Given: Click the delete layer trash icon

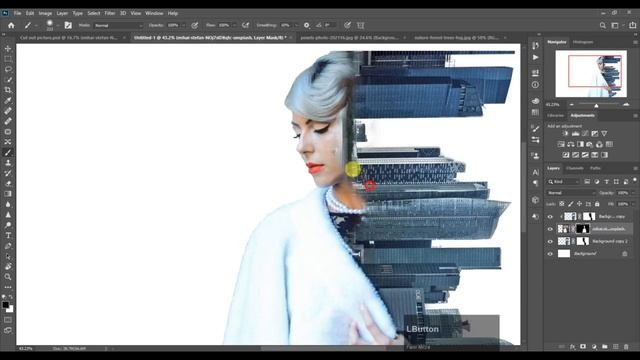Looking at the screenshot, I should pos(626,347).
